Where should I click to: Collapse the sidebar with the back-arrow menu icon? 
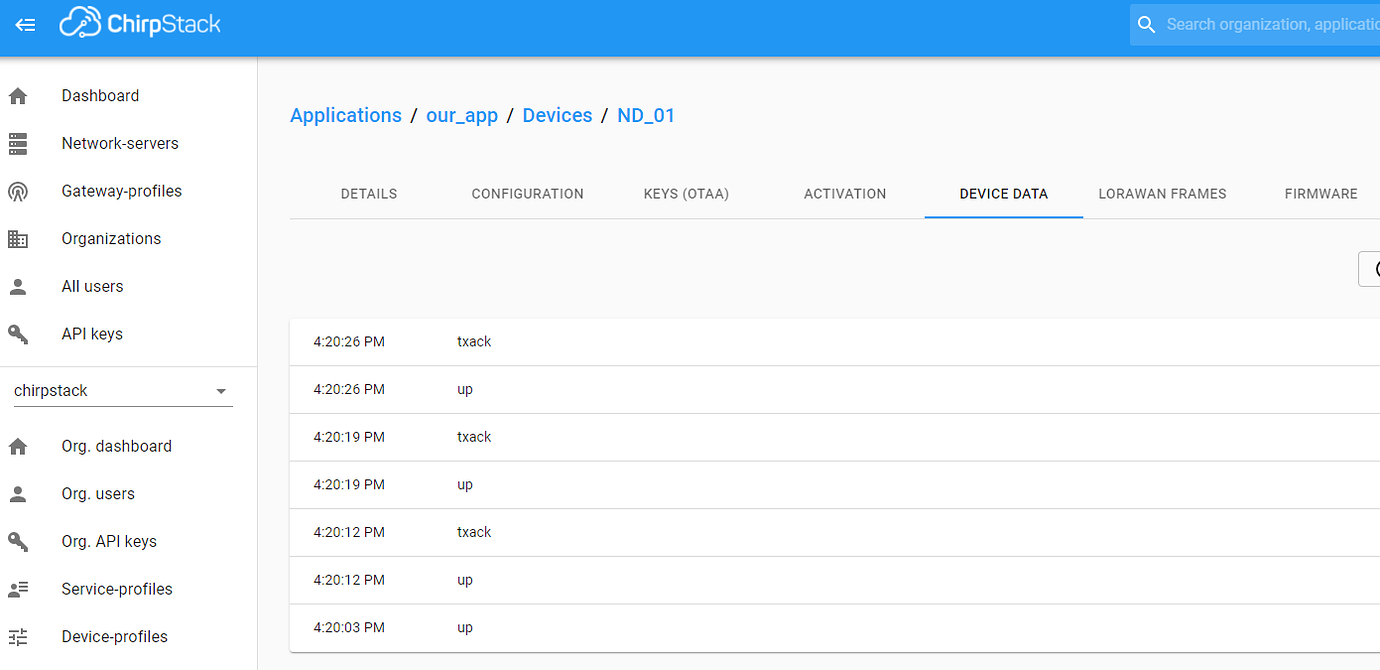tap(26, 25)
